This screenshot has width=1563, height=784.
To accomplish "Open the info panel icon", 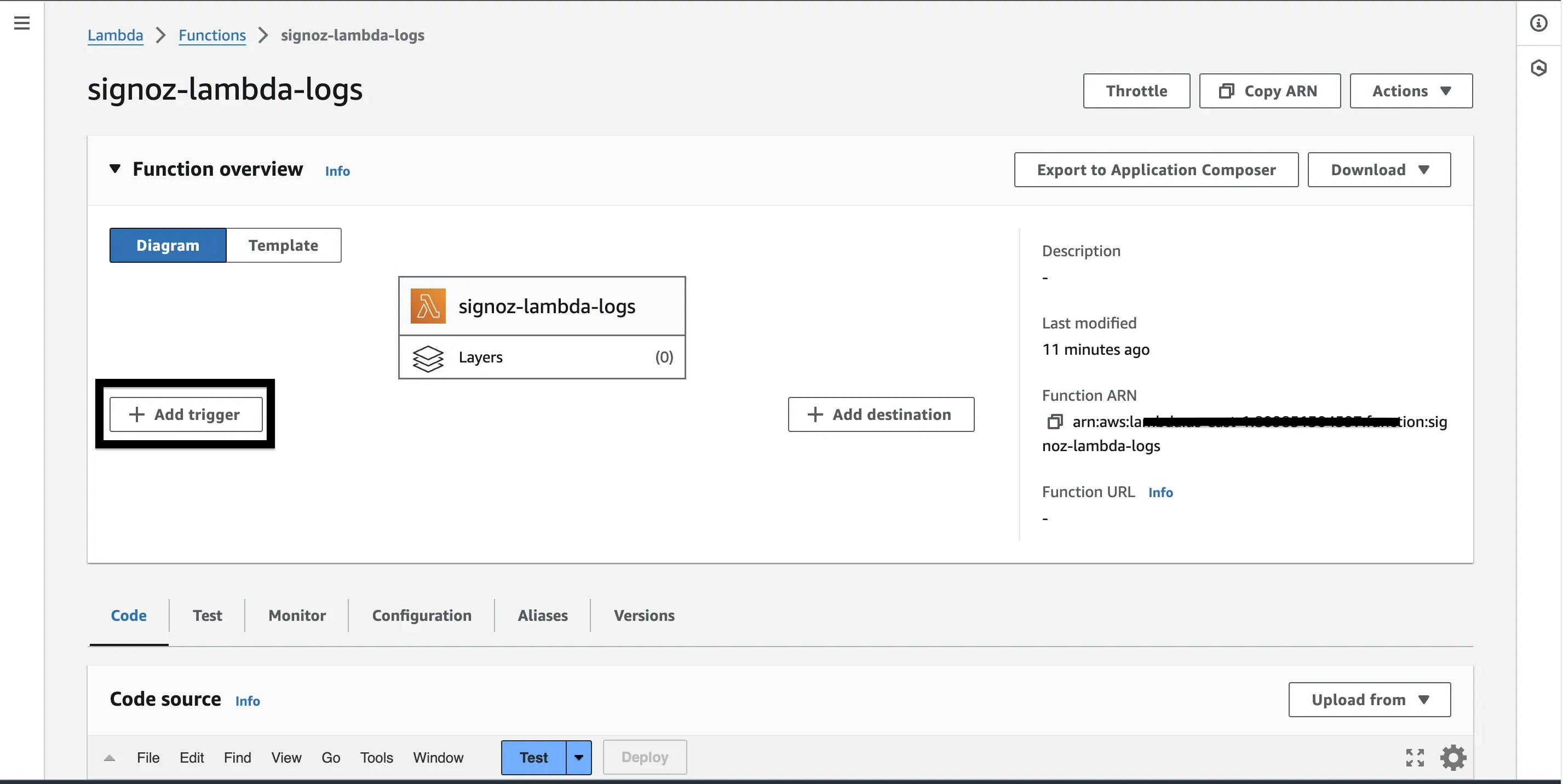I will click(x=1538, y=23).
